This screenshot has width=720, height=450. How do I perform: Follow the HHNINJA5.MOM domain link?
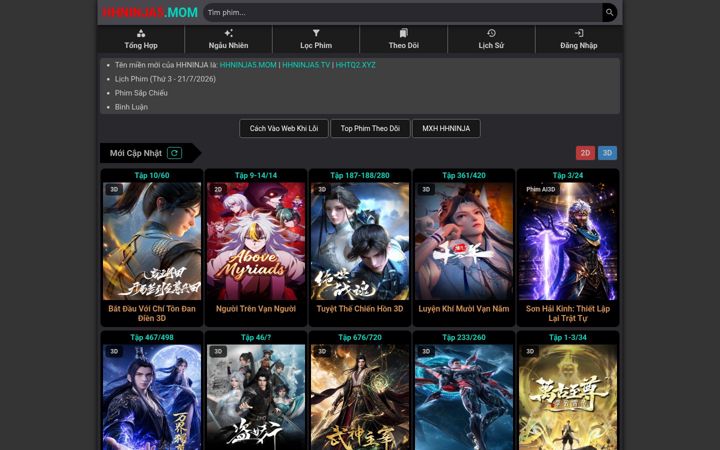pyautogui.click(x=248, y=65)
